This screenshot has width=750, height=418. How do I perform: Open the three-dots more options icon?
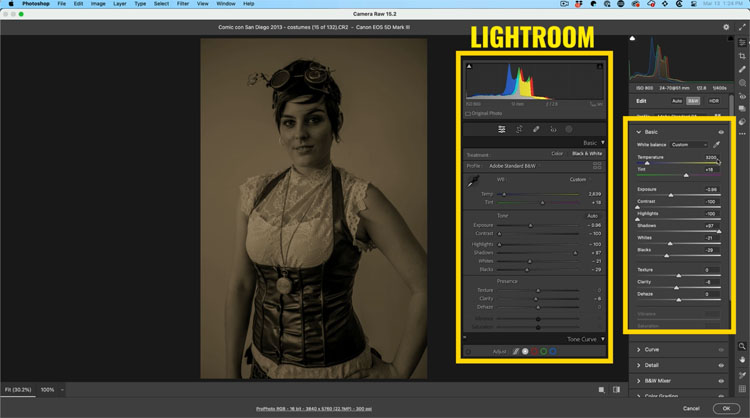[x=742, y=134]
